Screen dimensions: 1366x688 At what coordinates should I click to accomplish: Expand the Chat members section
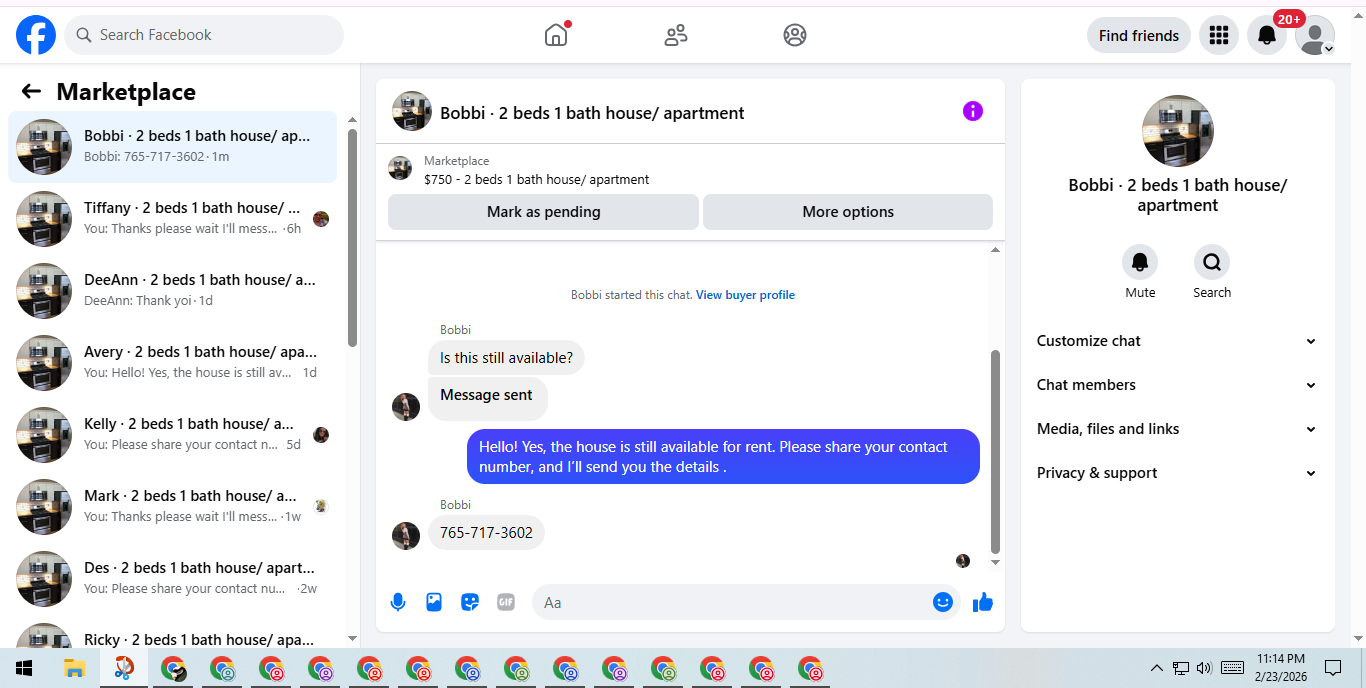1177,385
